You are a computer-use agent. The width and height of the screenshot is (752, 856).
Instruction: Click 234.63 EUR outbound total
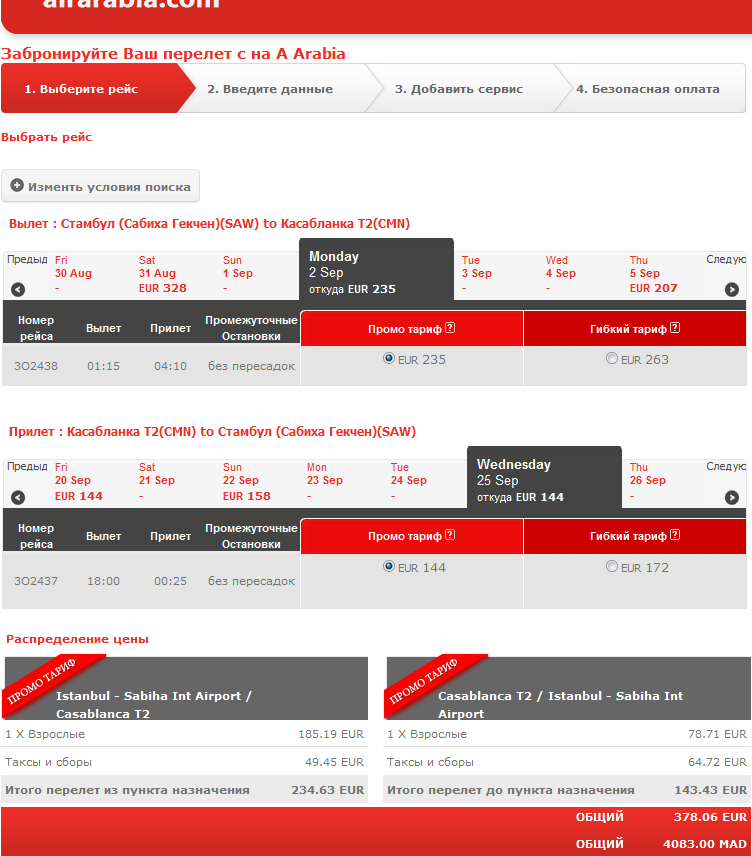click(x=328, y=790)
